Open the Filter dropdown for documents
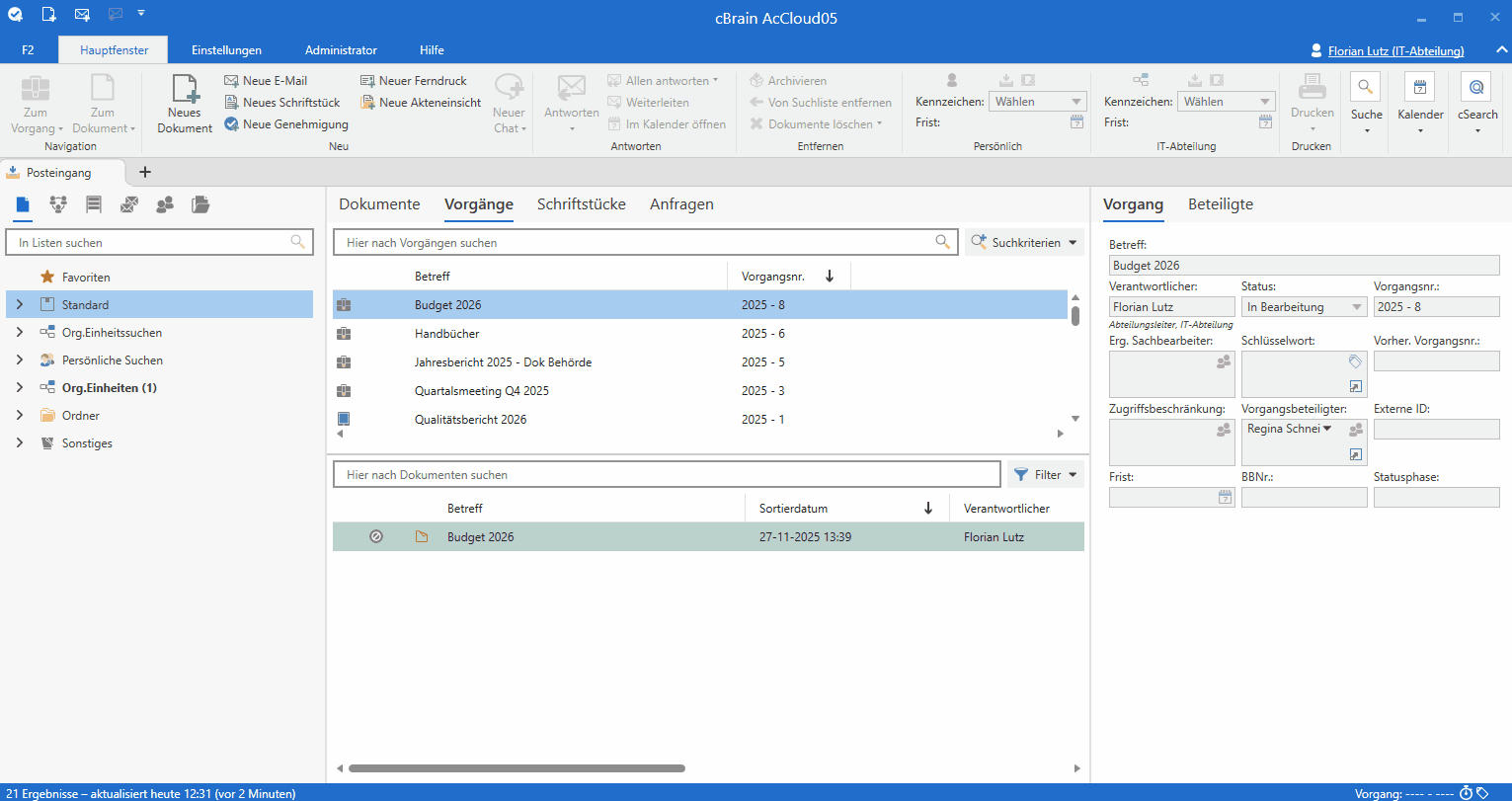The image size is (1512, 801). [x=1045, y=475]
